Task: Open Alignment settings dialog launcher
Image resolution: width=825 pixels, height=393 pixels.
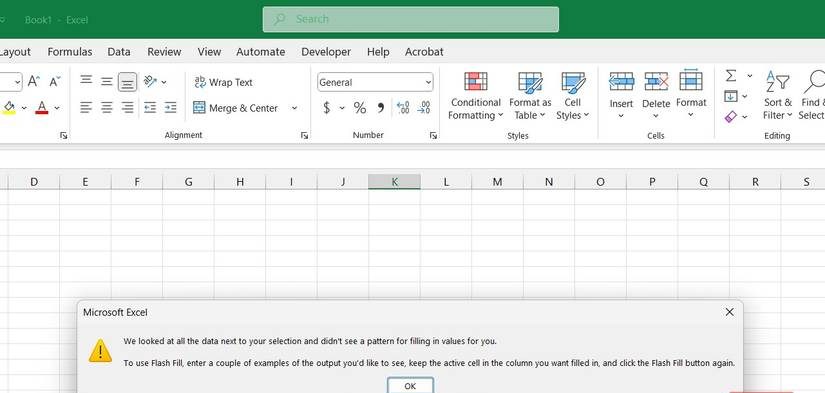Action: click(x=304, y=135)
